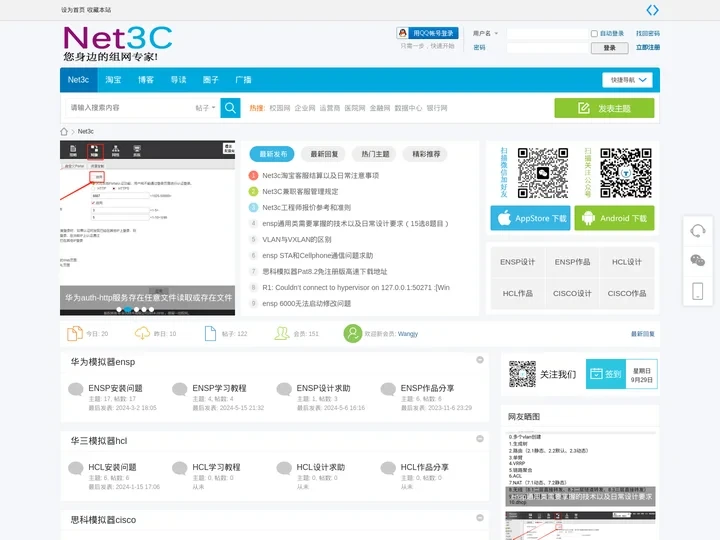Open the 广播 navigation tab

pyautogui.click(x=243, y=80)
